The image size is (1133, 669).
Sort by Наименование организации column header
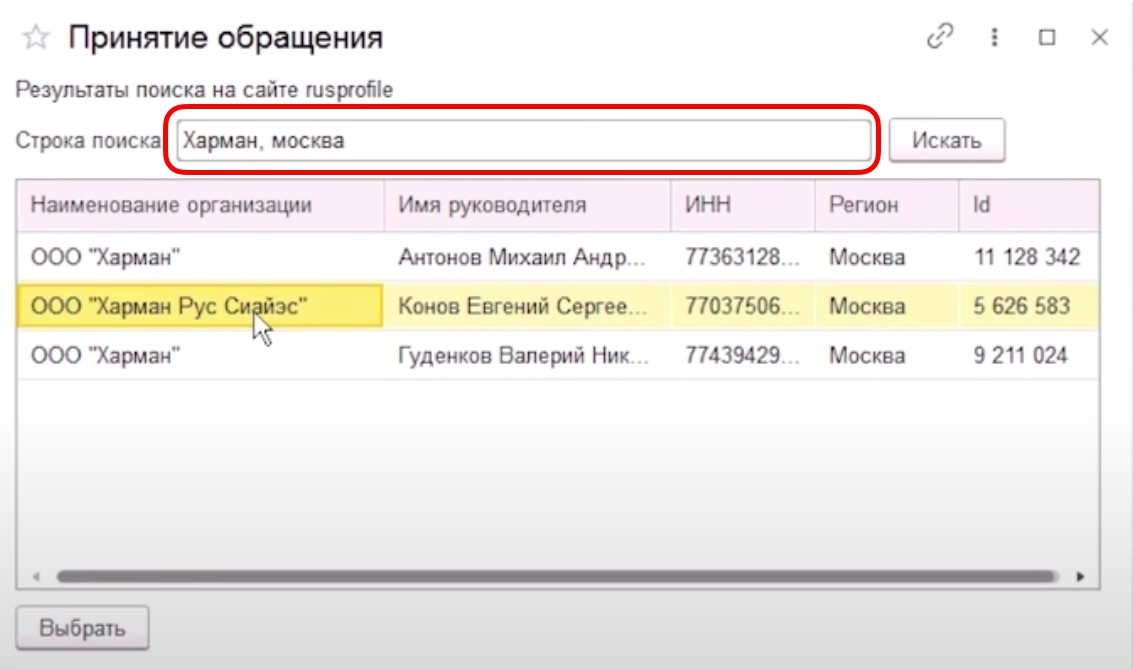200,205
